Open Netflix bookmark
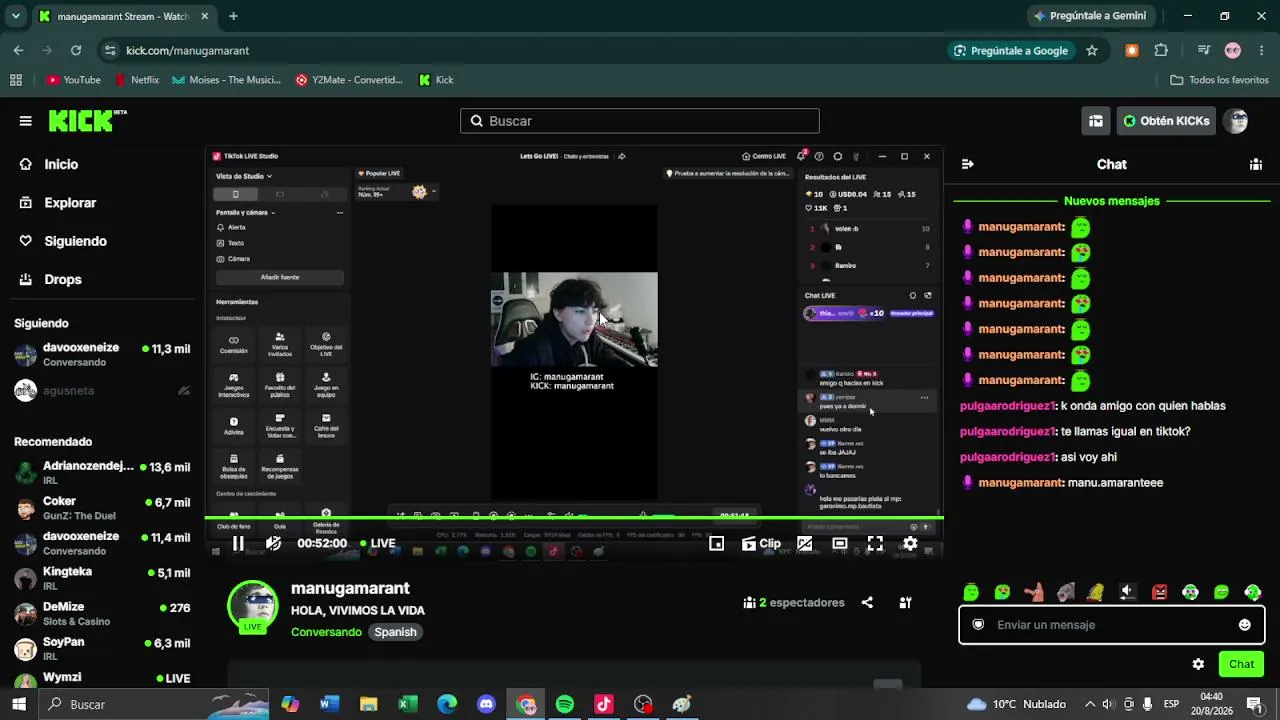Viewport: 1280px width, 720px height. point(137,80)
